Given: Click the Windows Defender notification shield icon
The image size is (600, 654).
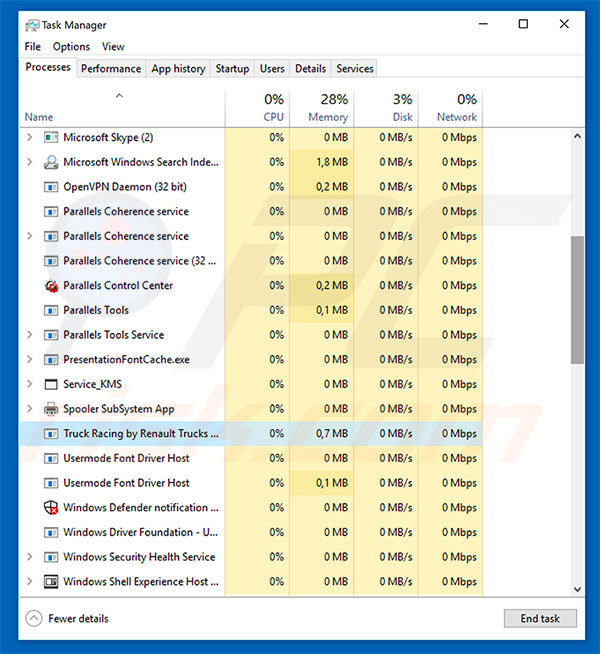Looking at the screenshot, I should coord(51,508).
